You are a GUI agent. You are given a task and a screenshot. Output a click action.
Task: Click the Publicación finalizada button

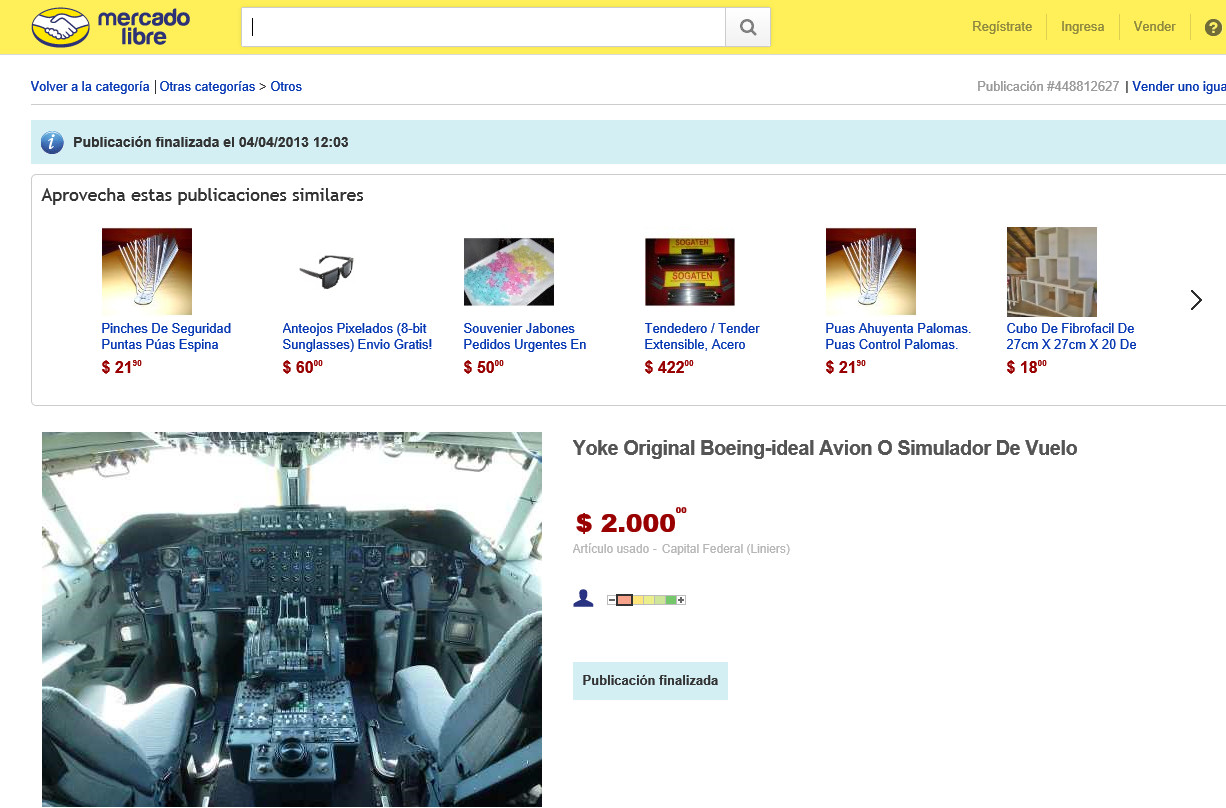(x=650, y=680)
